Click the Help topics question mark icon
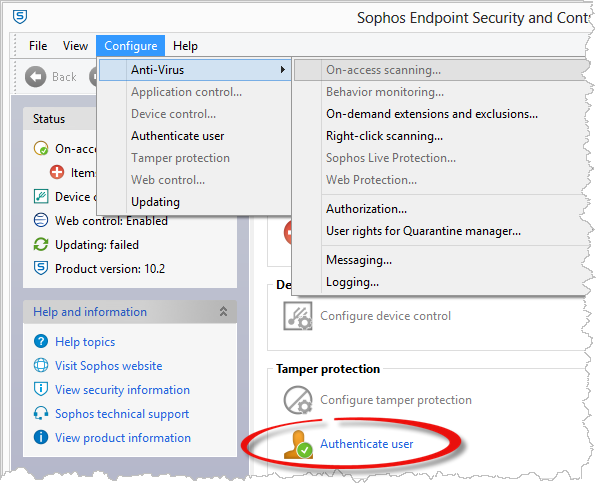The width and height of the screenshot is (599, 486). point(41,341)
